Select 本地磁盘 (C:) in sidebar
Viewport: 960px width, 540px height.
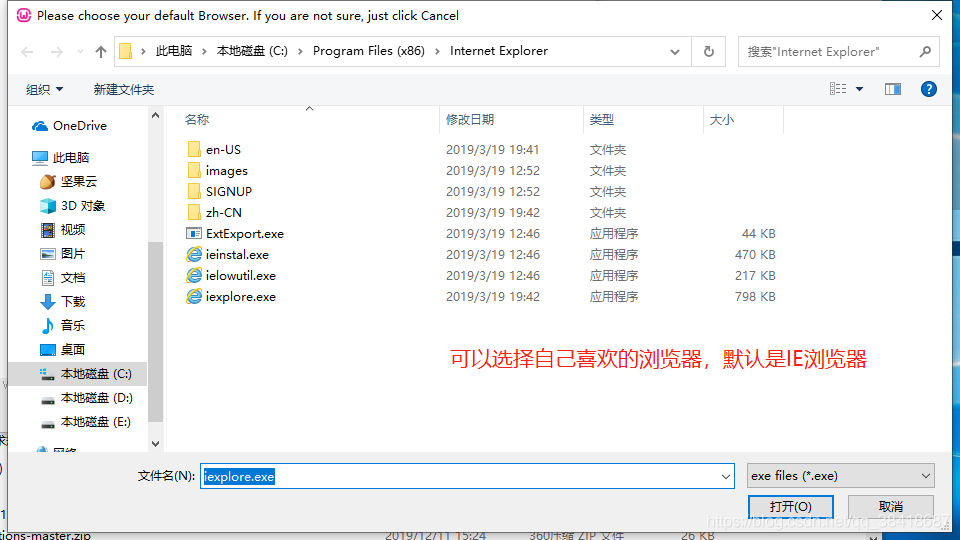(78, 373)
